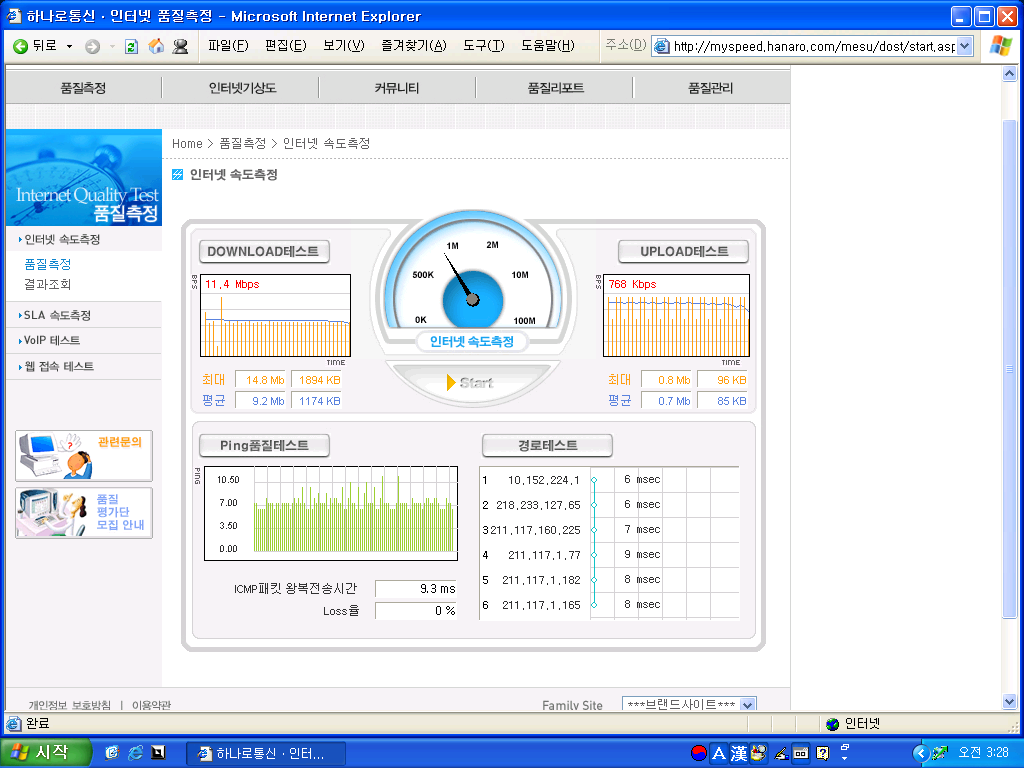Click the UPLOAD테스트 button
The width and height of the screenshot is (1024, 768).
(683, 251)
